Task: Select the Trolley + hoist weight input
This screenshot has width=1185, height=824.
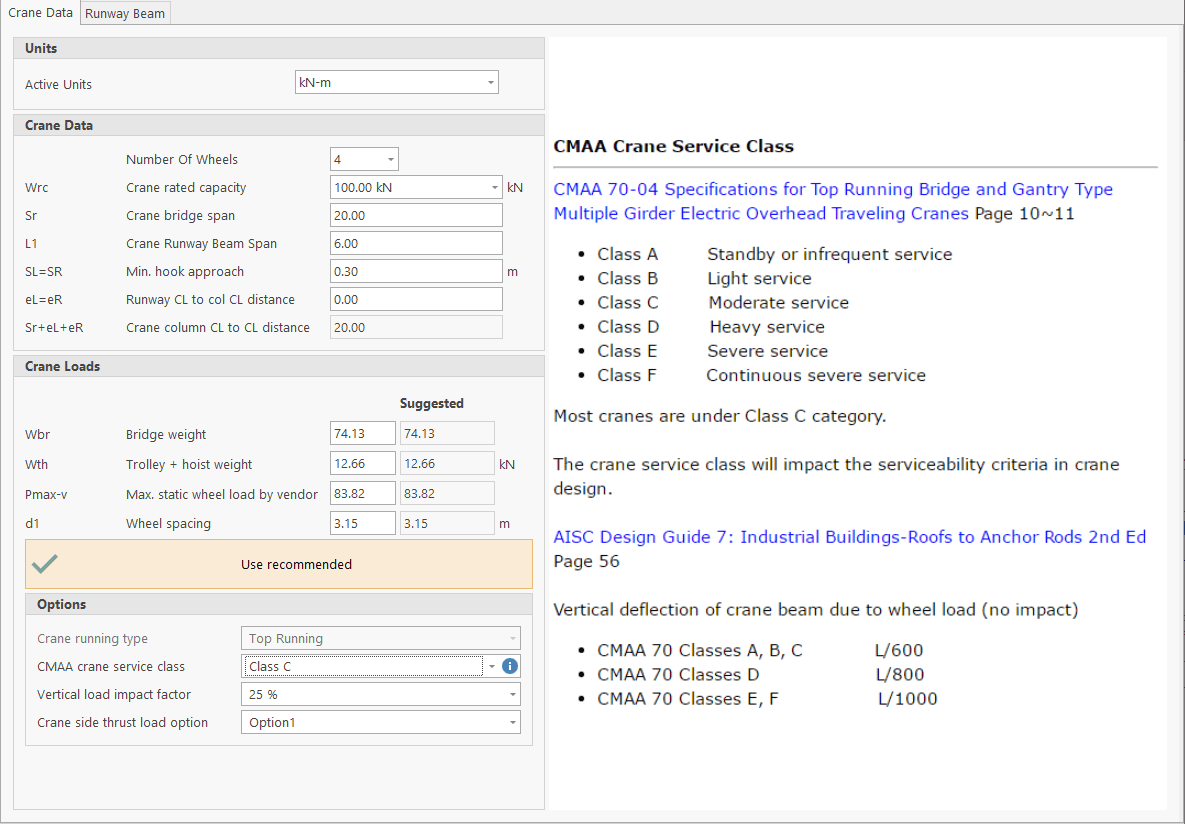Action: click(362, 464)
